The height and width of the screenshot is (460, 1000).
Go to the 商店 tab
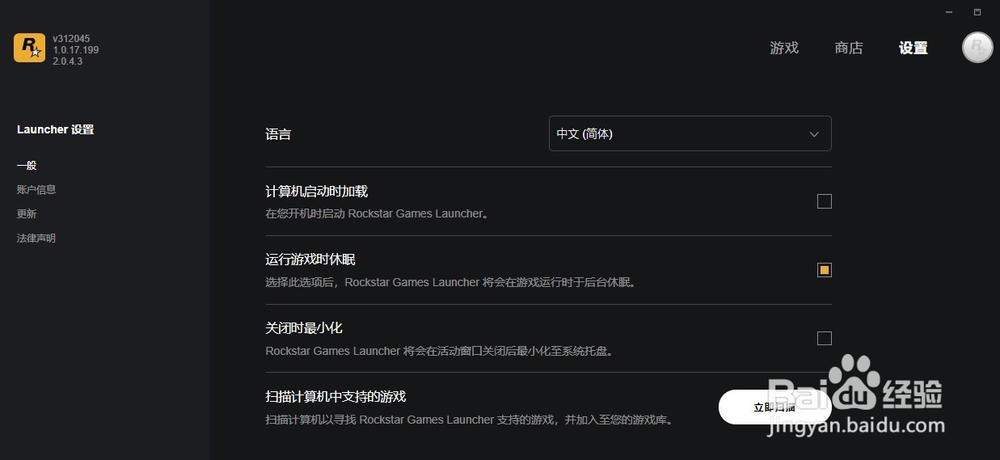pyautogui.click(x=848, y=48)
